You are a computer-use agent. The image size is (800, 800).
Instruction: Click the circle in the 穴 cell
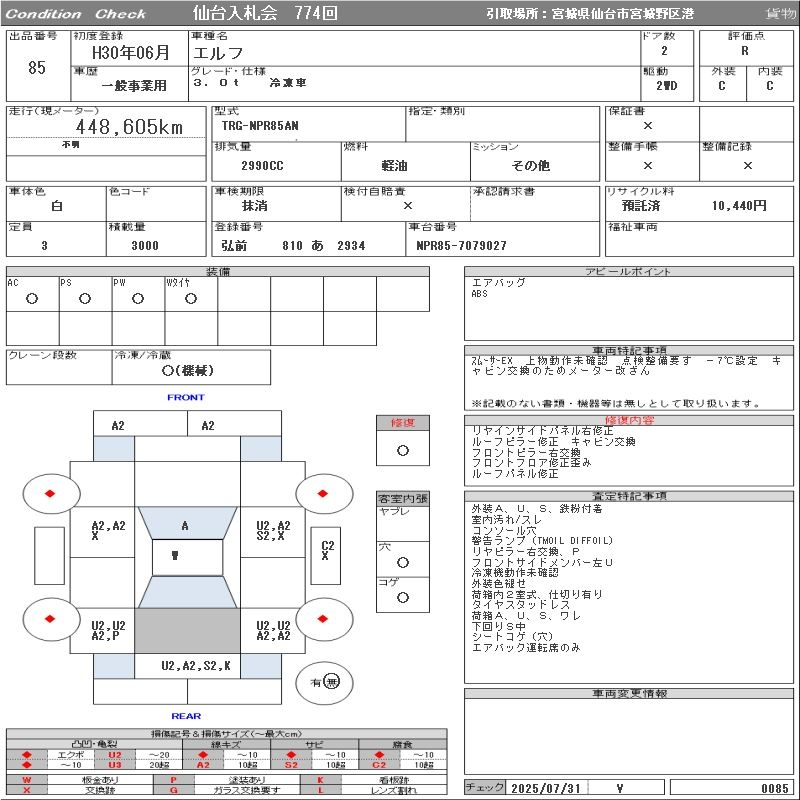pos(403,562)
